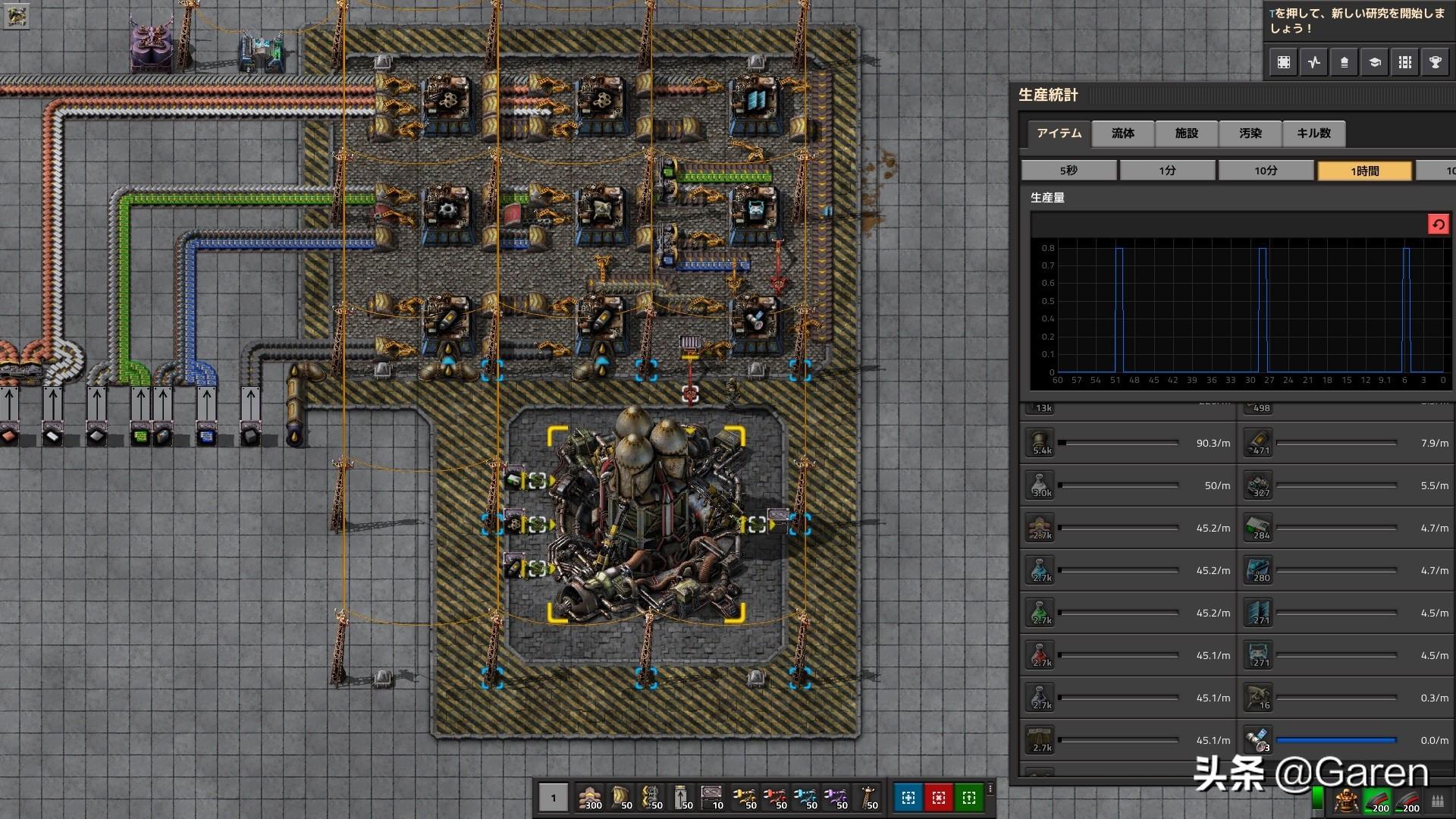The width and height of the screenshot is (1456, 819).
Task: Click the 0.3/m production rate value
Action: click(1434, 698)
